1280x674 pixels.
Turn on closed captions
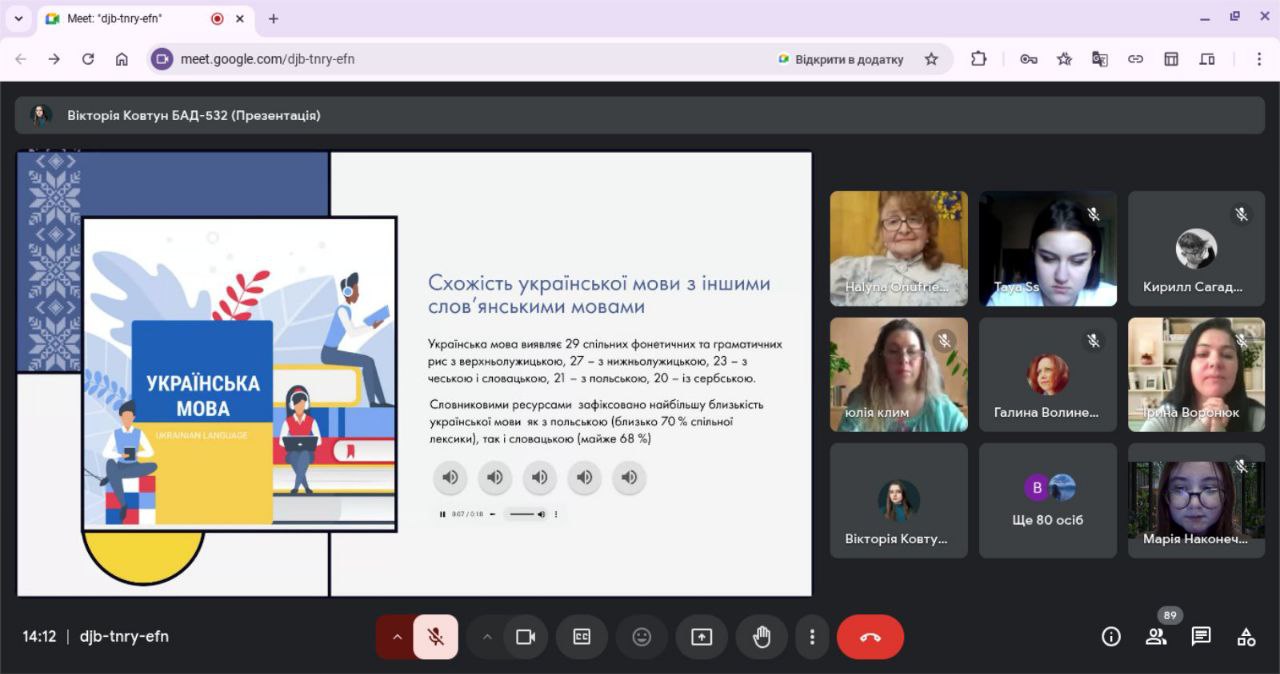pos(581,637)
